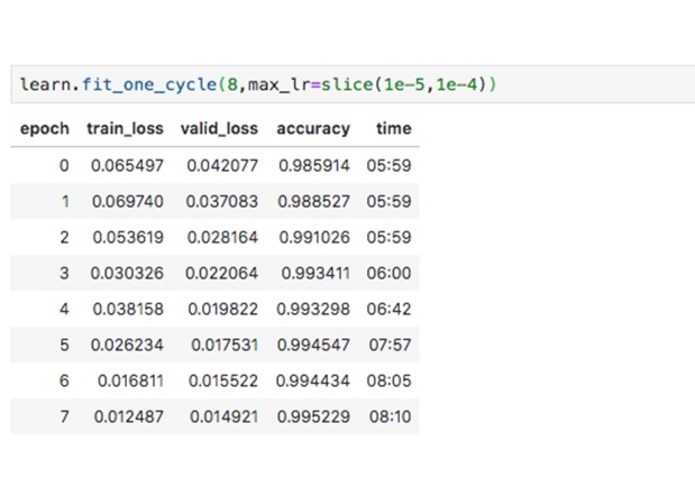Click valid_loss value 0.017531

(224, 345)
